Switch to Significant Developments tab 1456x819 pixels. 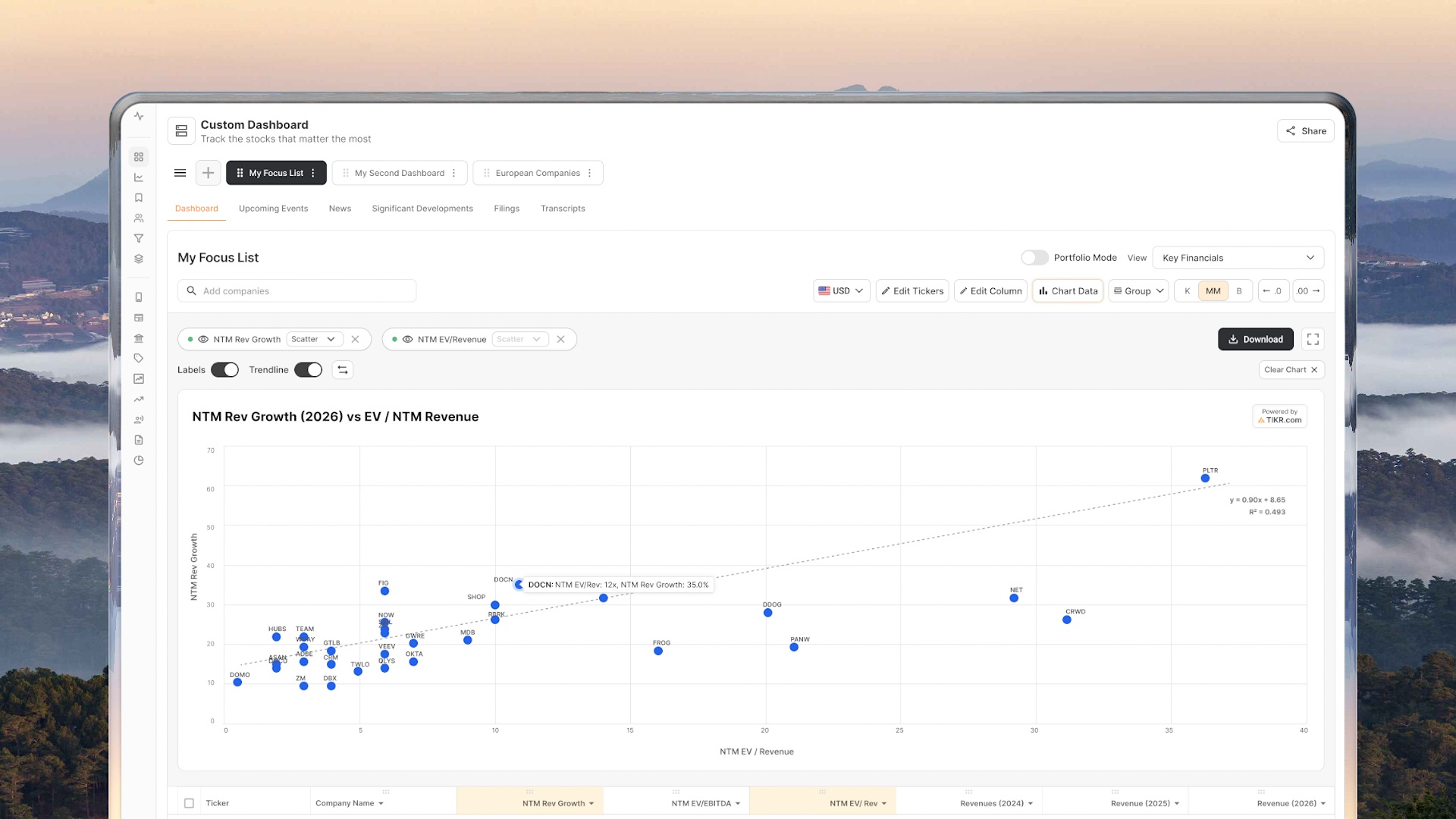(x=422, y=209)
